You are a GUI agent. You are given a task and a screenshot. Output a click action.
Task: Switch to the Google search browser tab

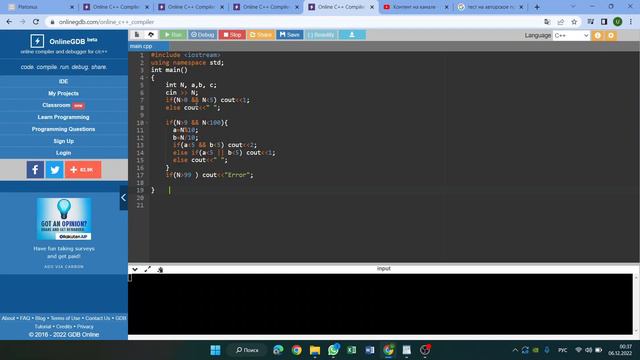(x=490, y=7)
